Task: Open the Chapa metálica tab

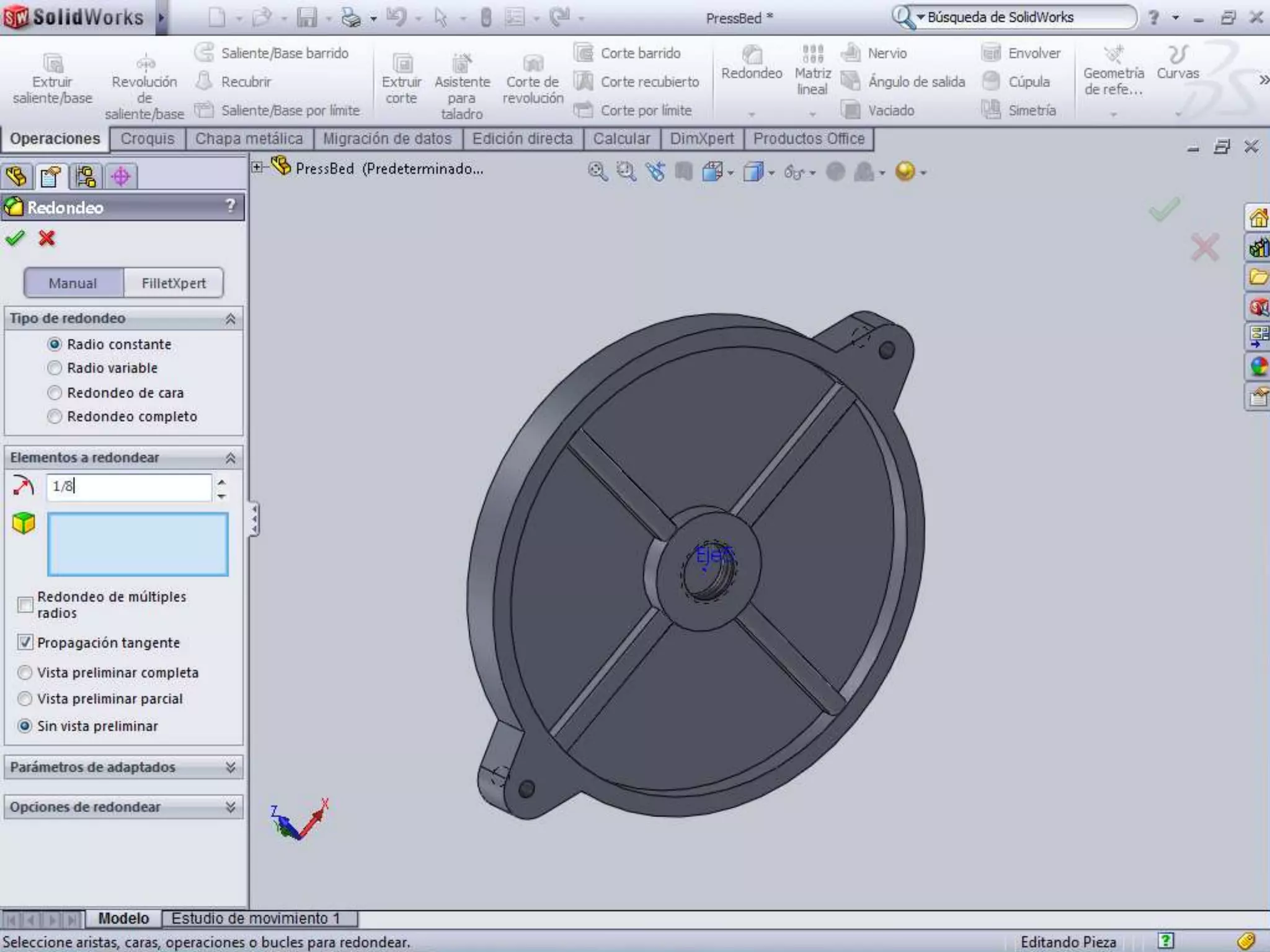Action: click(x=249, y=139)
